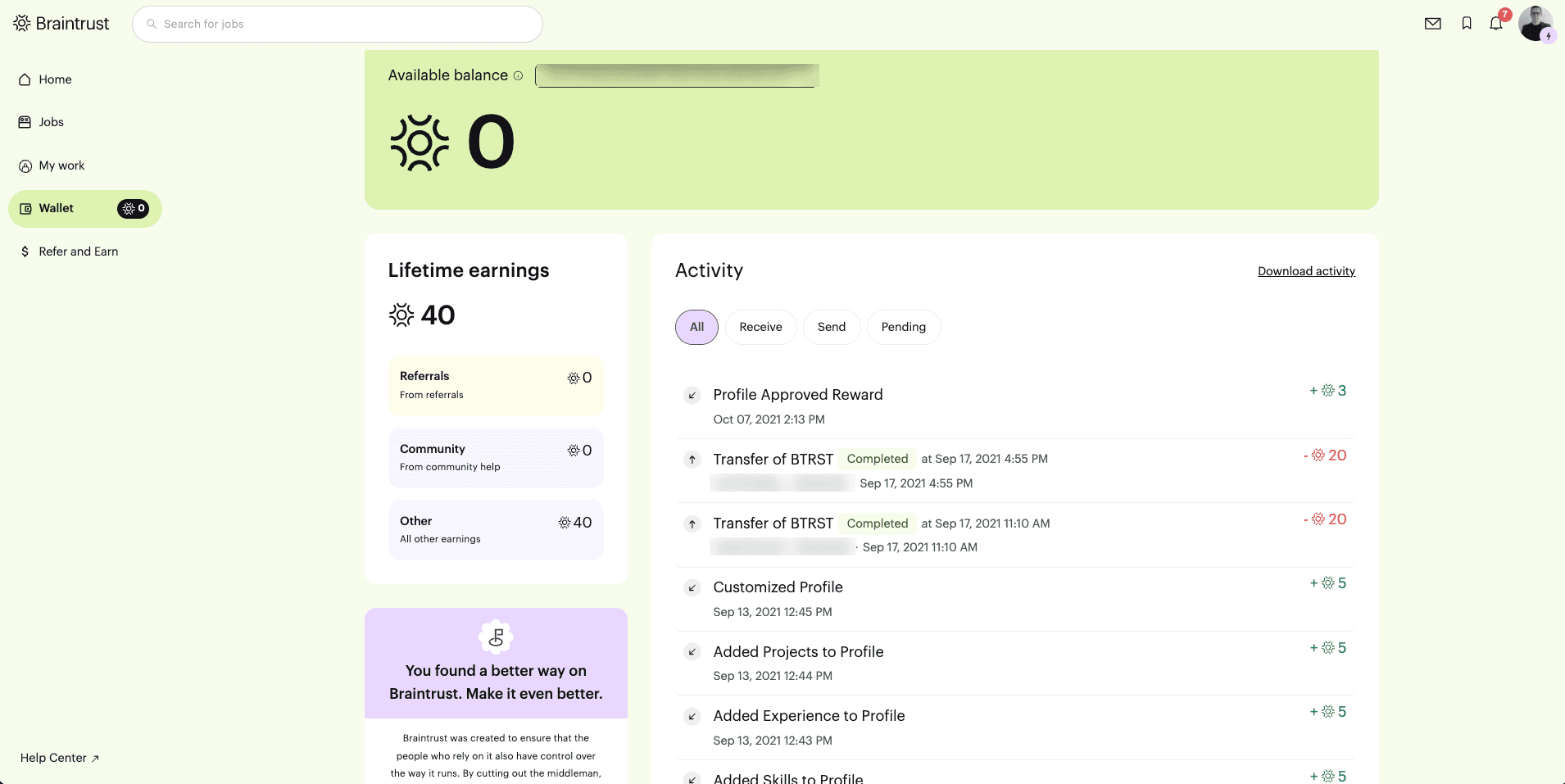Click the Available balance info icon
The width and height of the screenshot is (1565, 784).
click(x=518, y=75)
